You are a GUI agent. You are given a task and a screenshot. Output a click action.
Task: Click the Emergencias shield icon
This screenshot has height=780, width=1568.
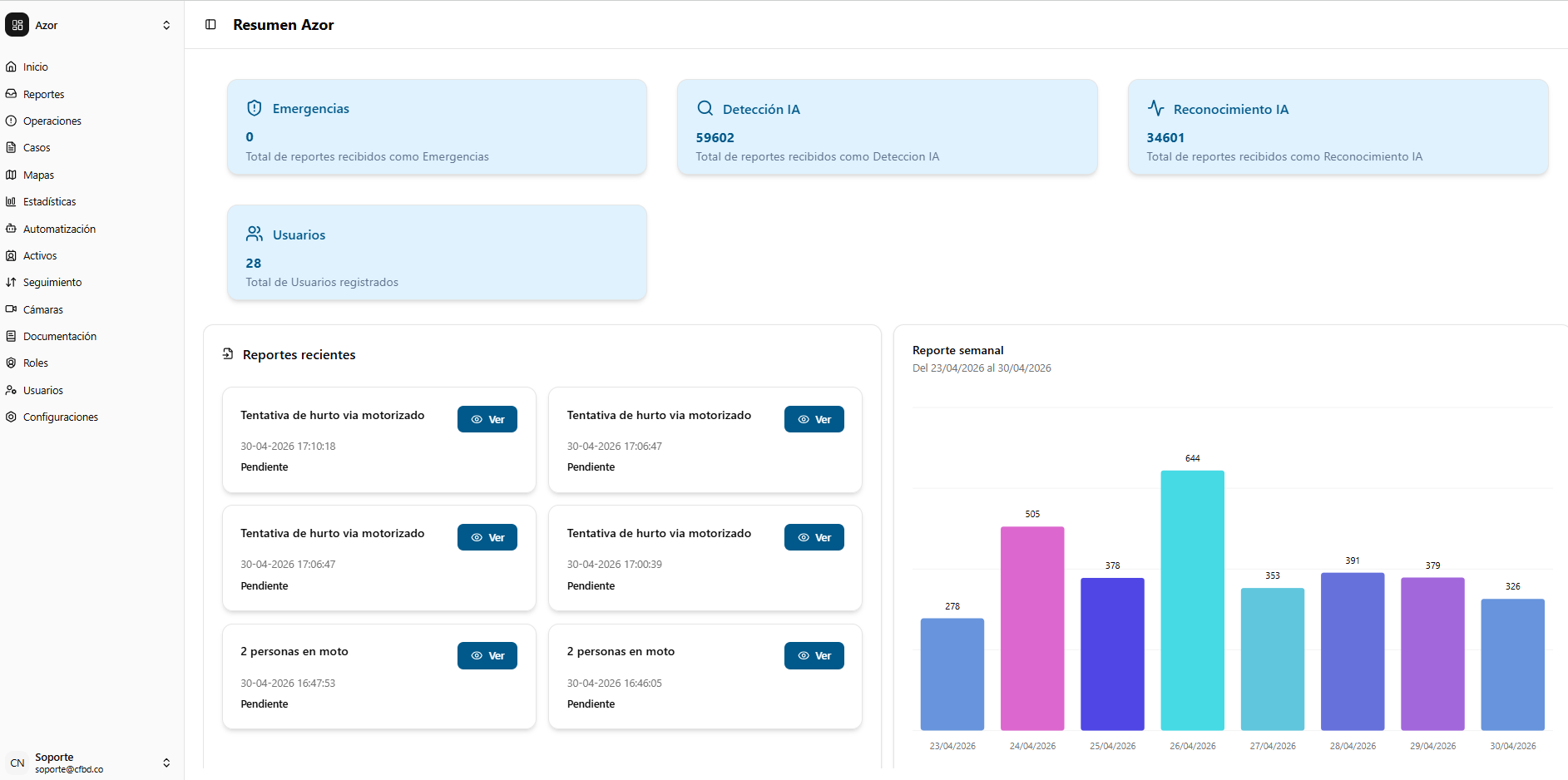coord(255,108)
